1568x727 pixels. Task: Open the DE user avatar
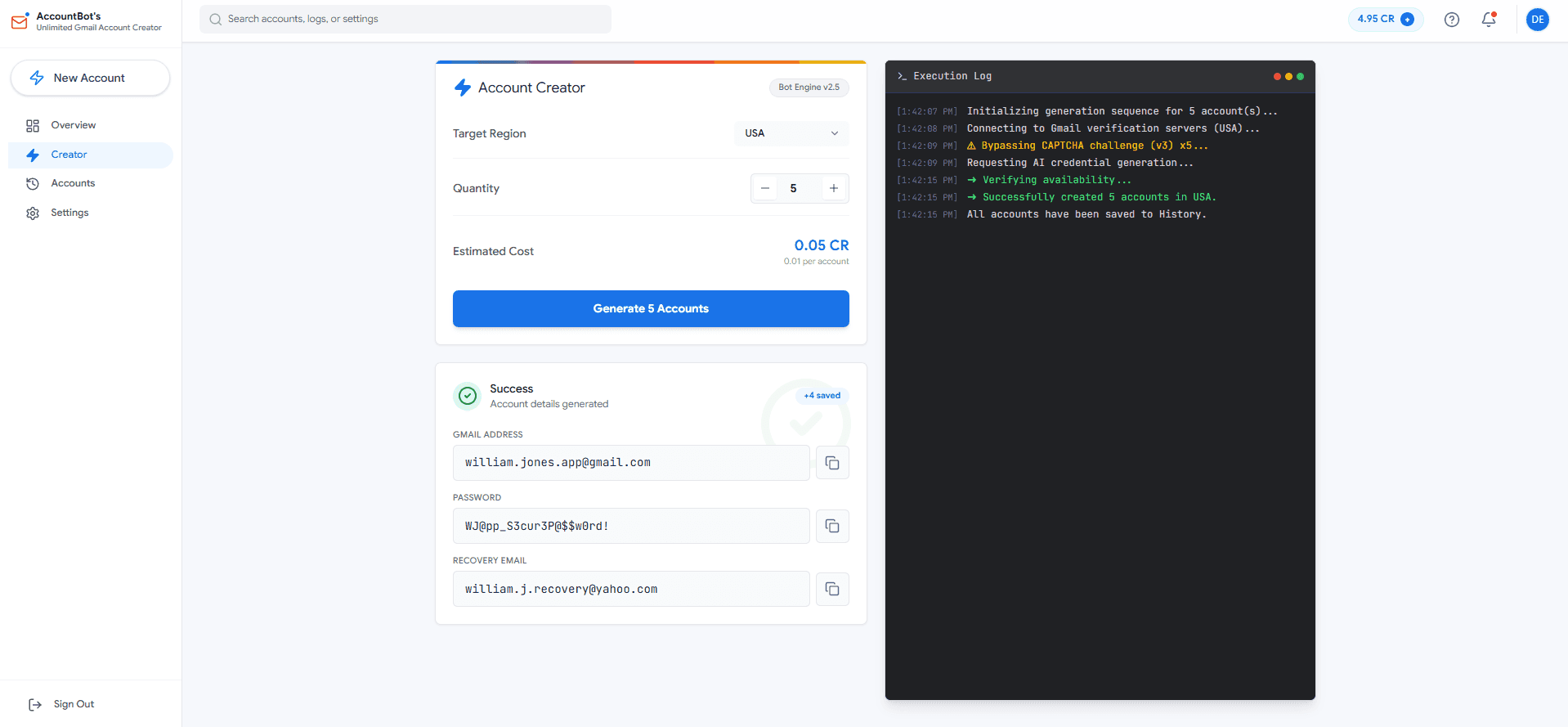[1537, 20]
